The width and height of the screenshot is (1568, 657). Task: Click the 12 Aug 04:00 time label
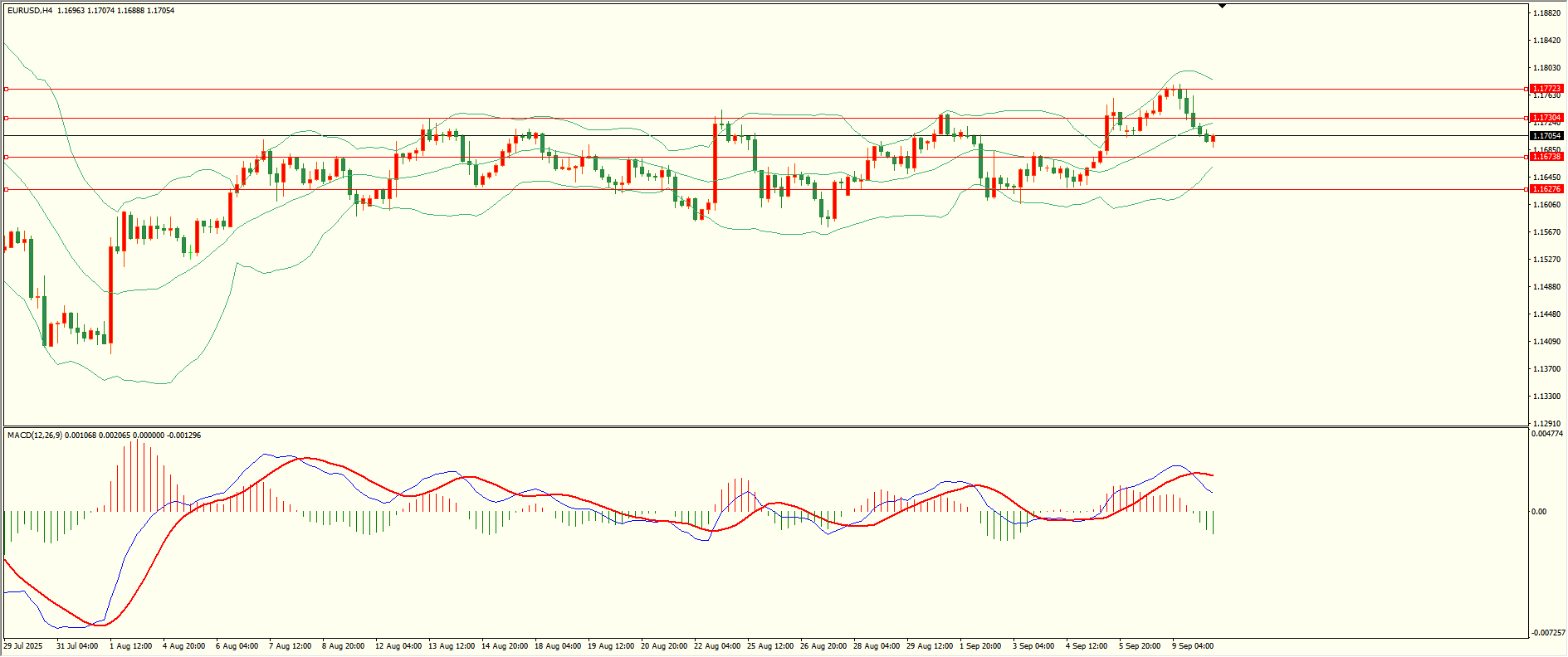(398, 646)
